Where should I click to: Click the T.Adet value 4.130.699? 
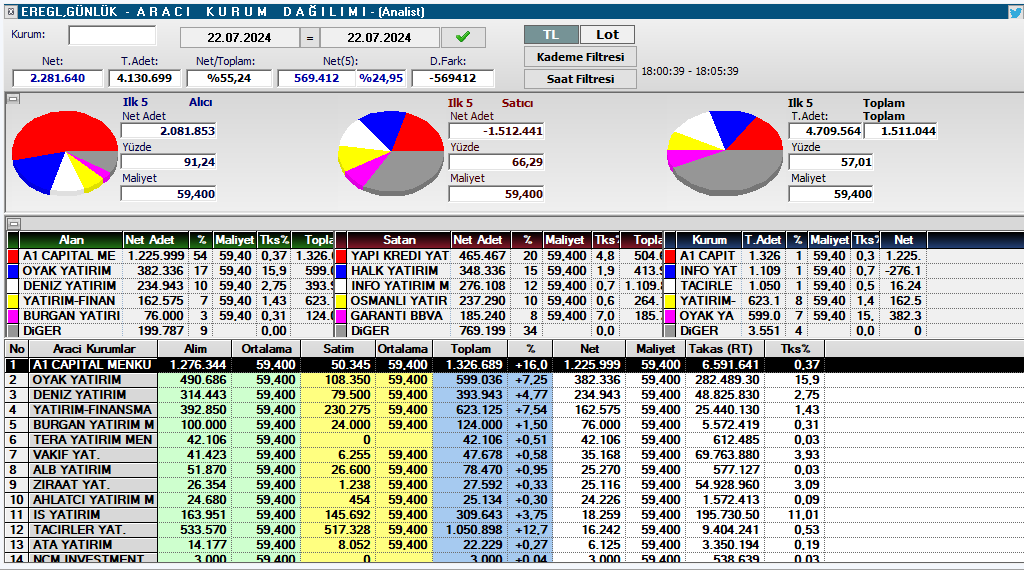coord(144,78)
